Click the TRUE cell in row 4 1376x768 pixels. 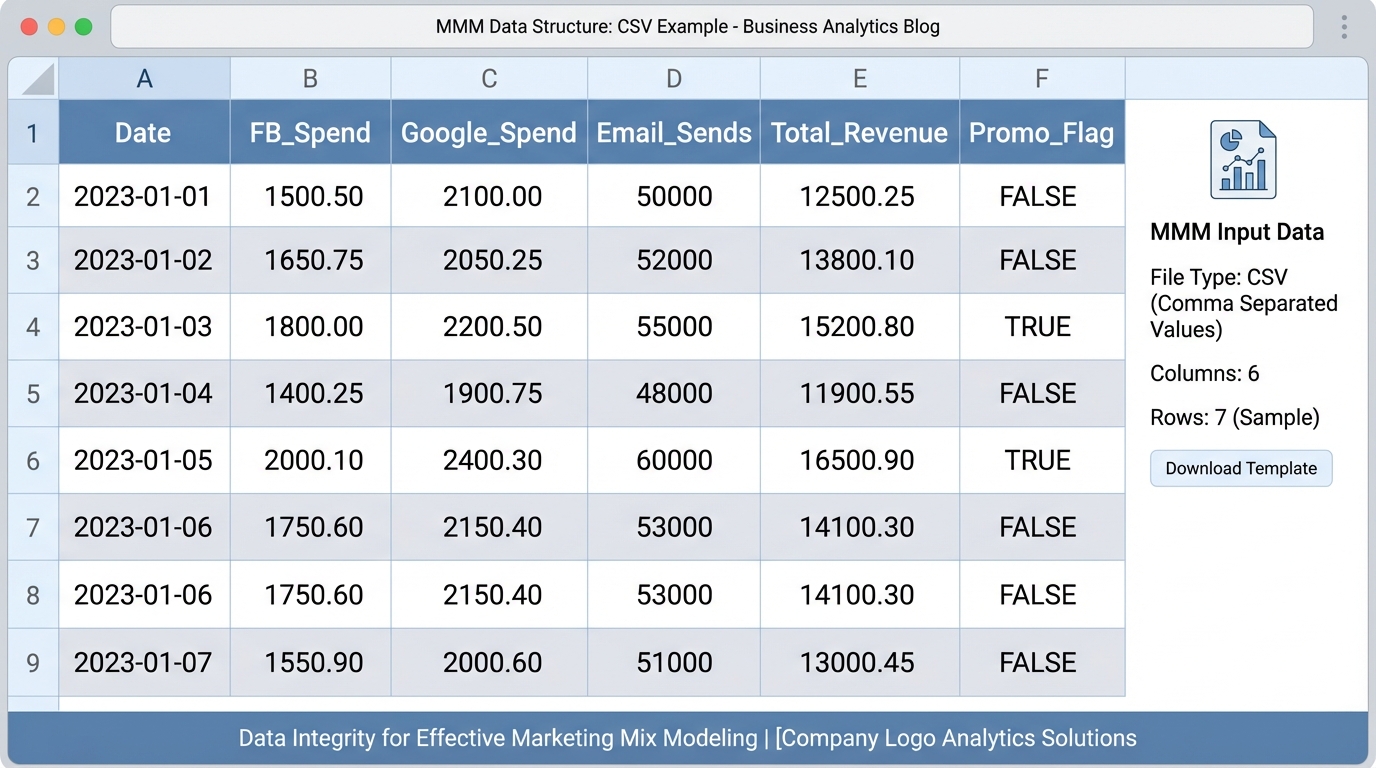(1038, 327)
